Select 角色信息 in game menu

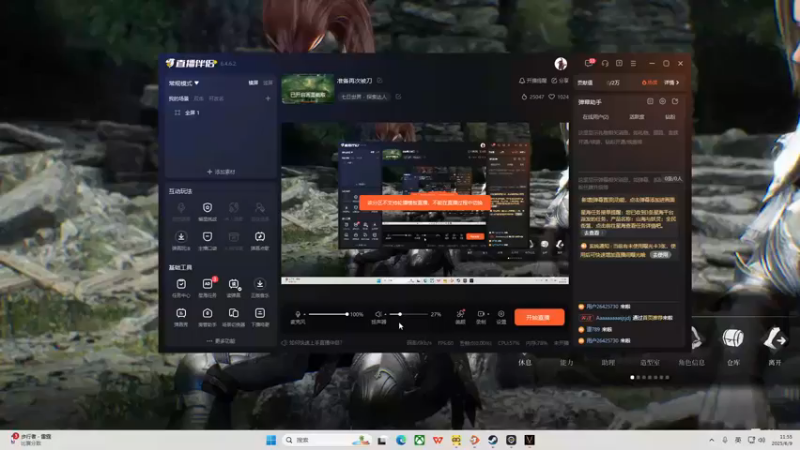click(x=691, y=363)
